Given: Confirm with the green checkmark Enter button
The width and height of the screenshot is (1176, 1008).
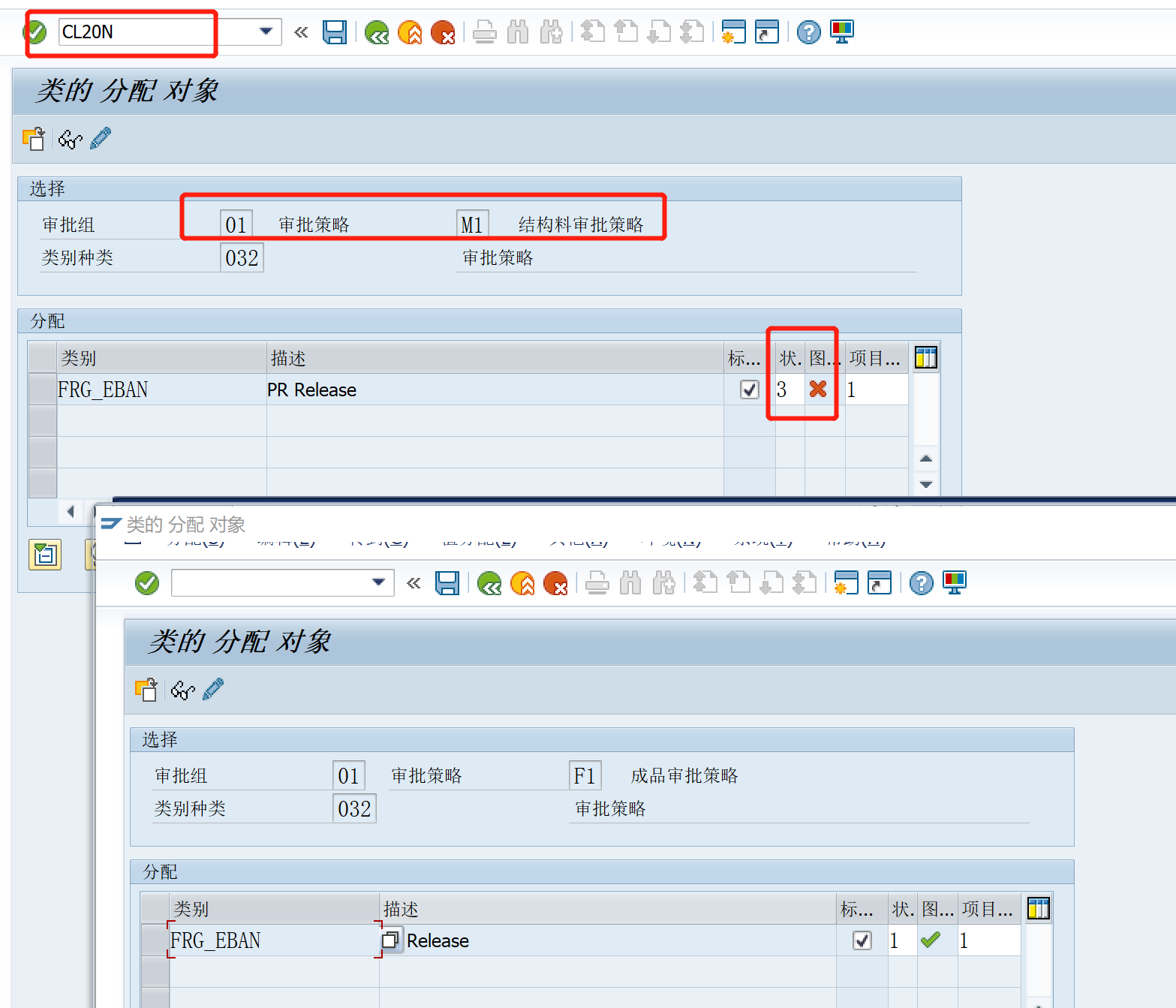Looking at the screenshot, I should (x=35, y=32).
